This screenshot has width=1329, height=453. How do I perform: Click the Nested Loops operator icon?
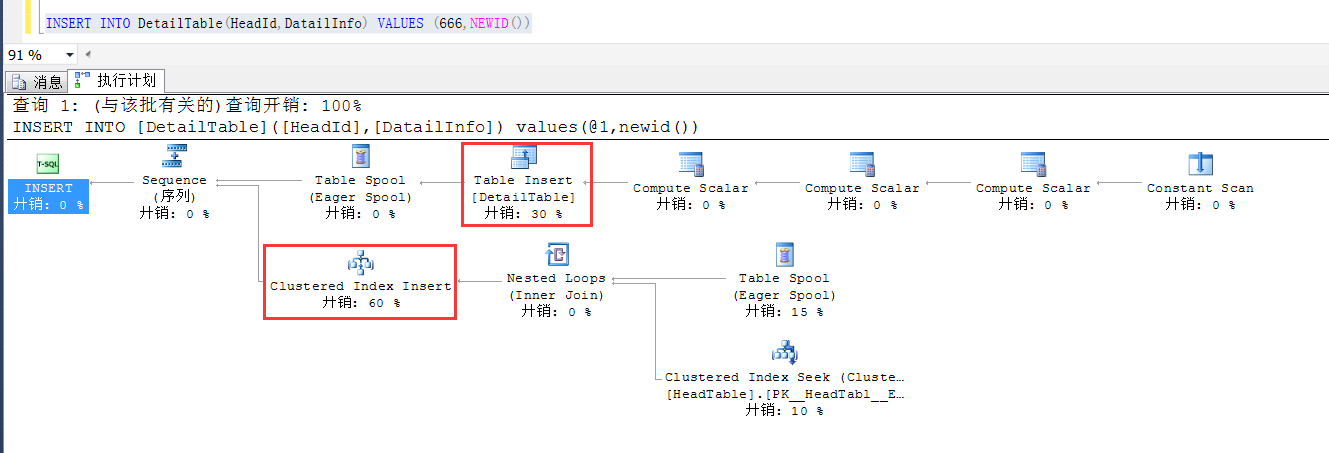(556, 254)
